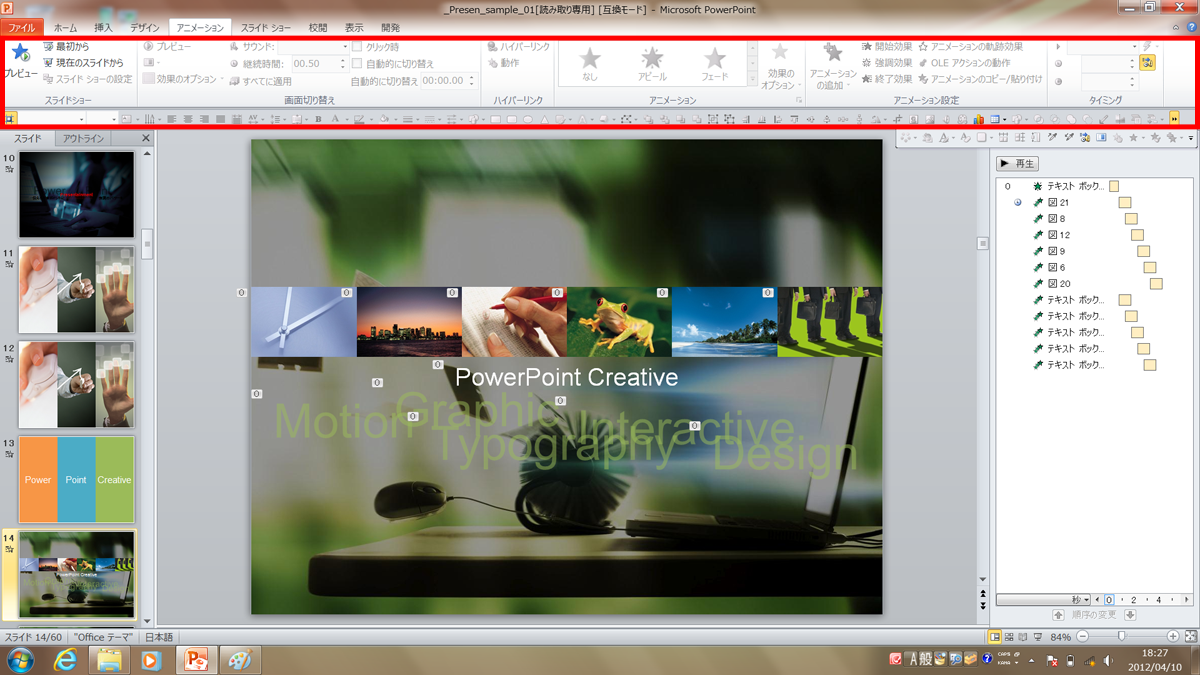
Task: Start from current slide (現在のスライドから)
Action: (83, 63)
